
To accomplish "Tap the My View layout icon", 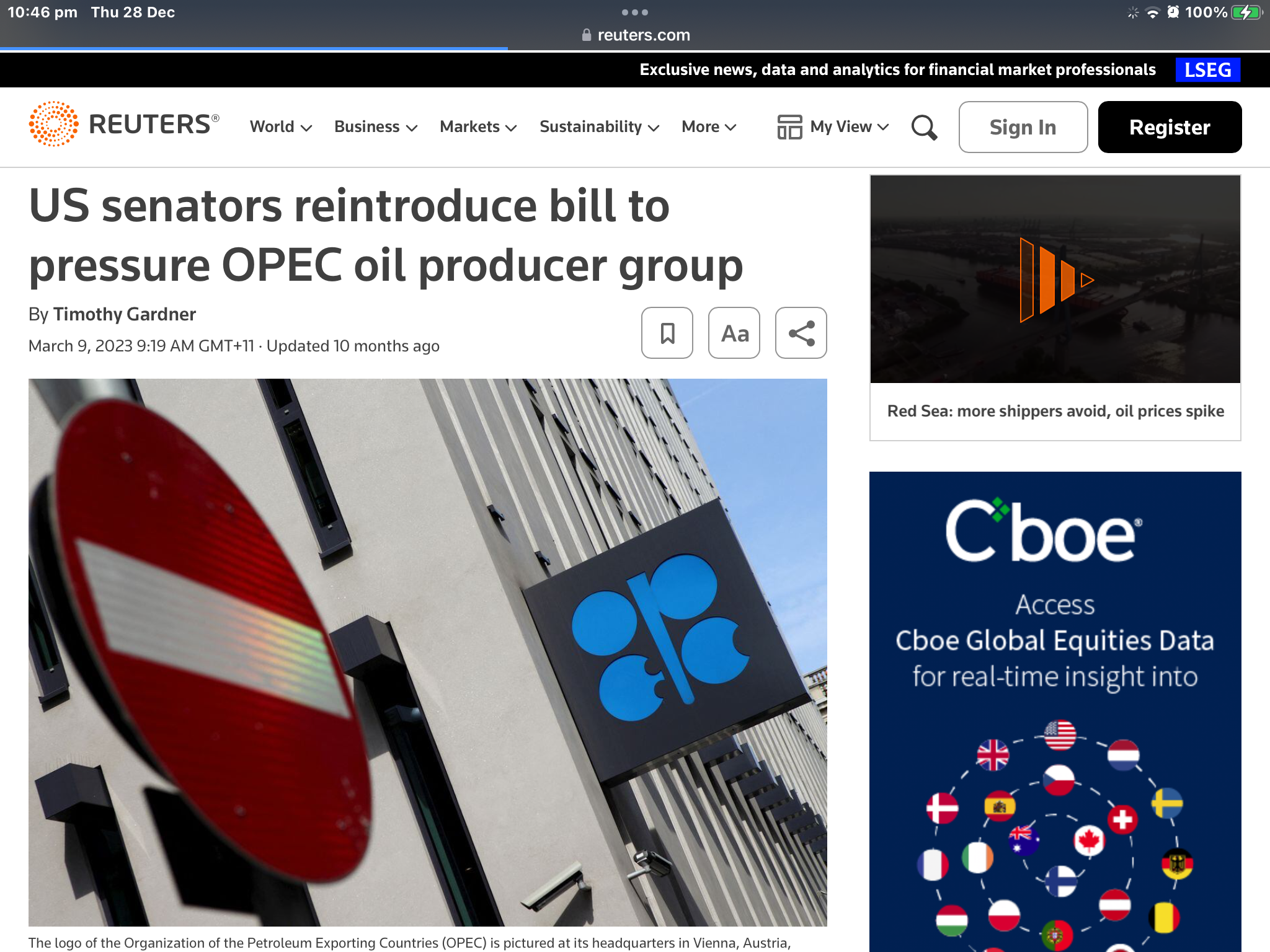I will coord(789,127).
